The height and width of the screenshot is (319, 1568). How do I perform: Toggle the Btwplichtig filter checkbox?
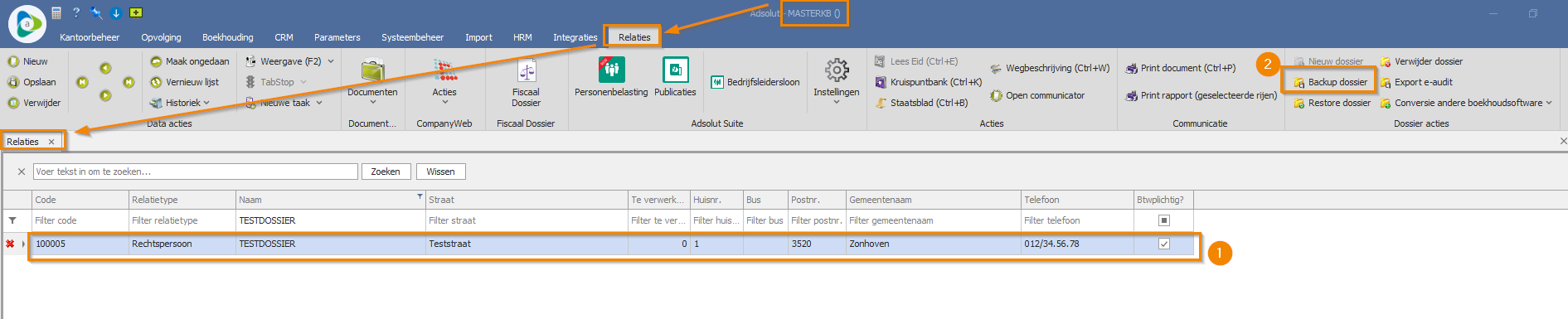pyautogui.click(x=1163, y=220)
